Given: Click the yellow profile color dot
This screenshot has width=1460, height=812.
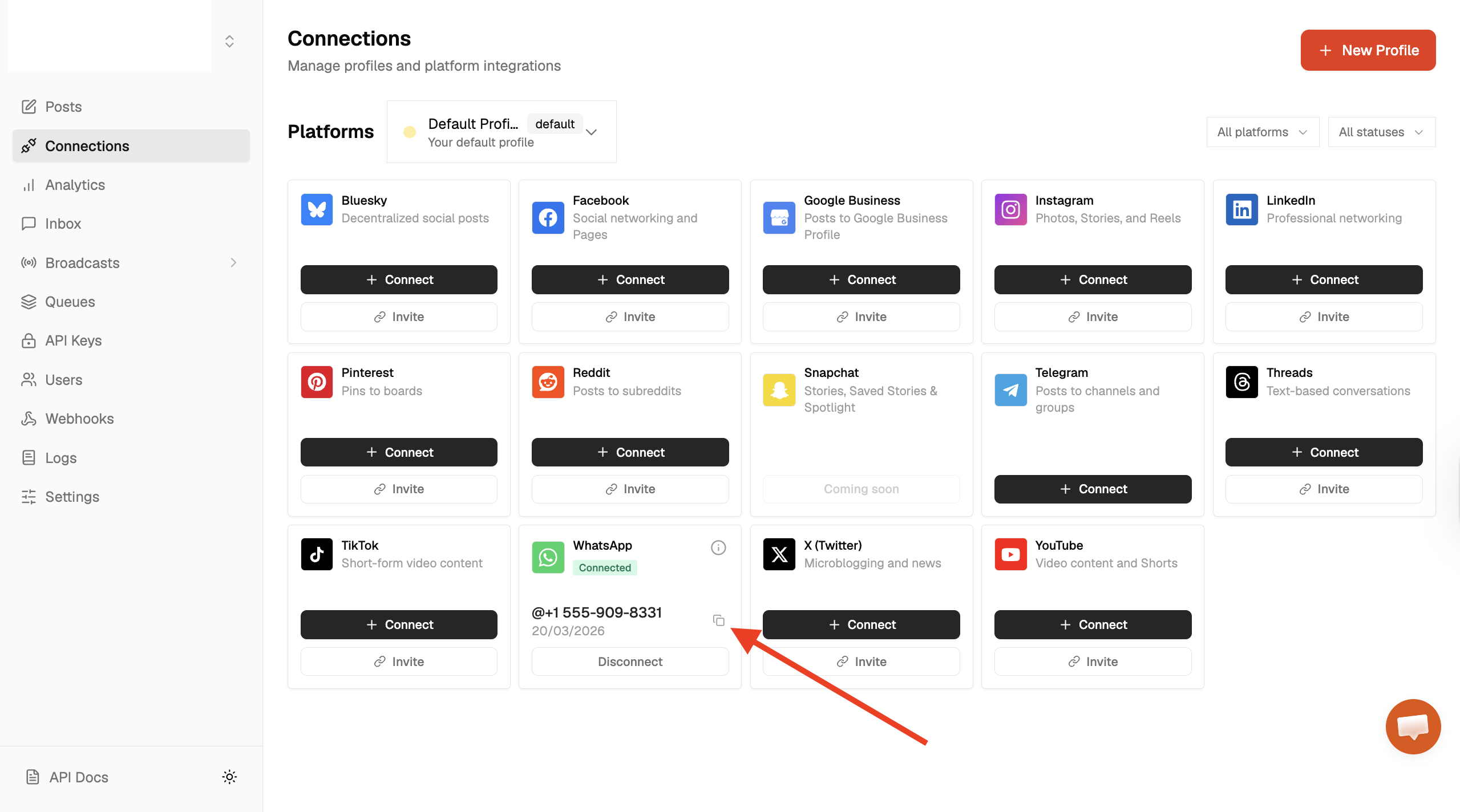Looking at the screenshot, I should (x=409, y=132).
